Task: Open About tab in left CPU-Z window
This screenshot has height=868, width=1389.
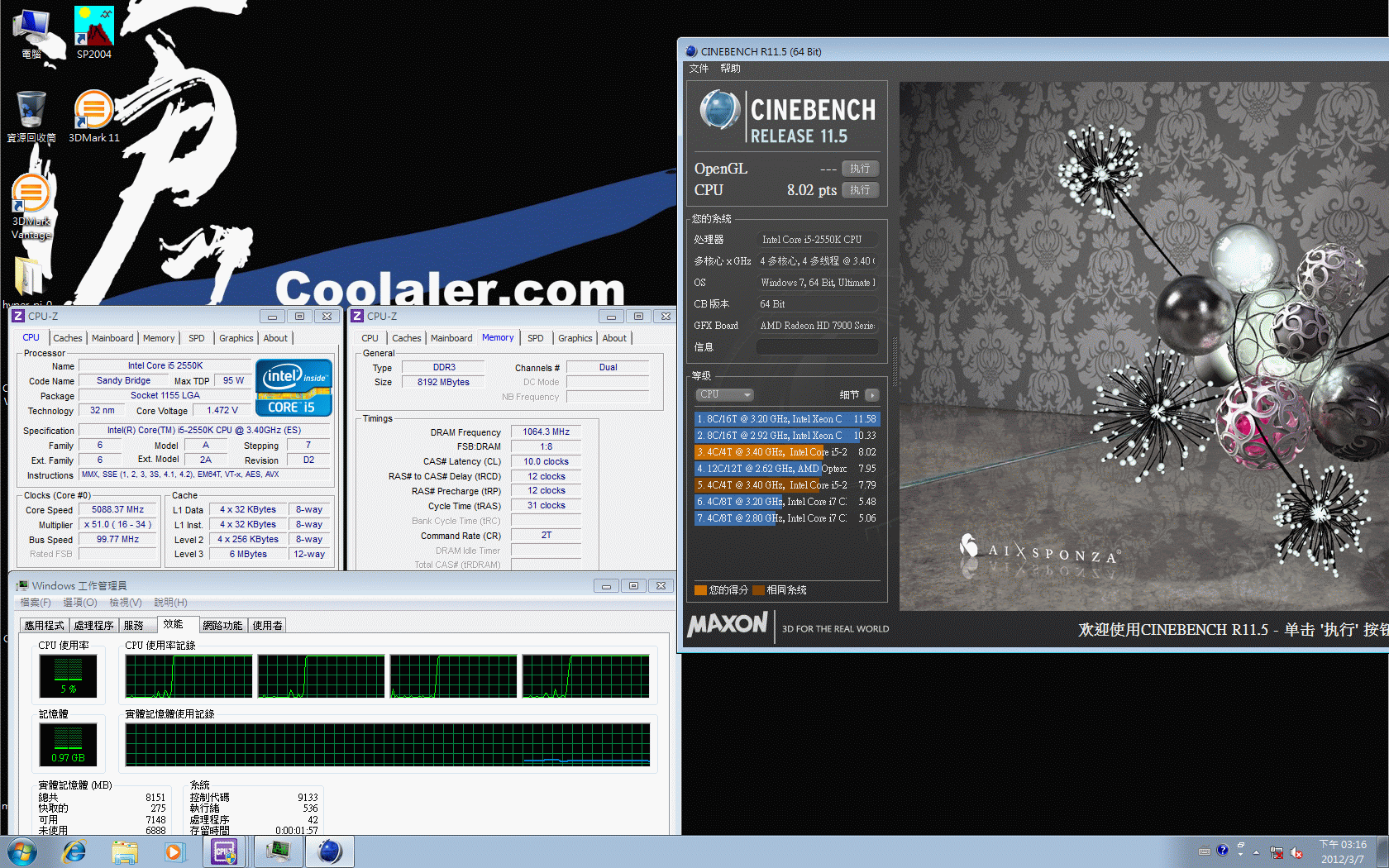Action: pos(275,338)
